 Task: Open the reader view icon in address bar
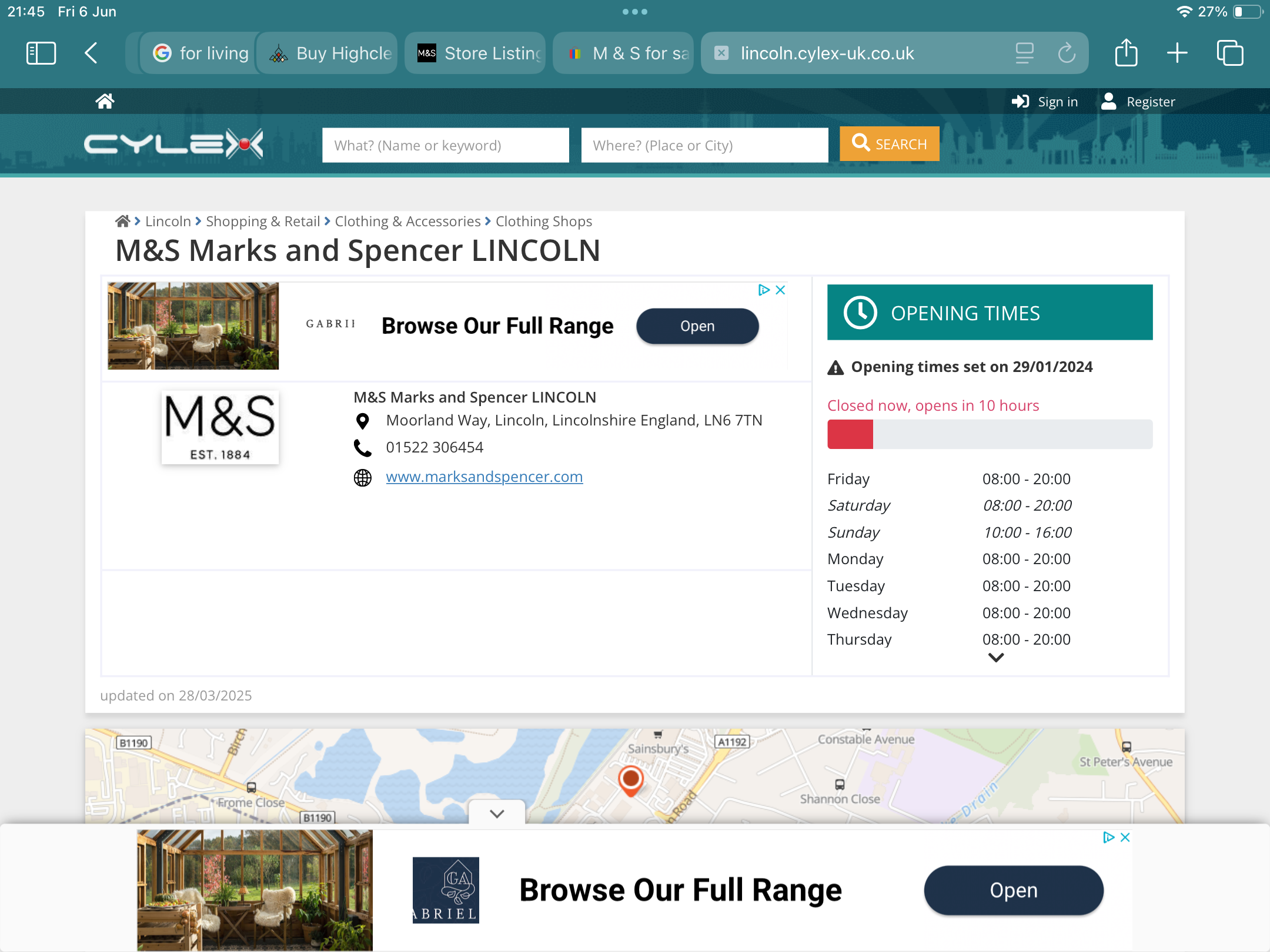pyautogui.click(x=1024, y=53)
